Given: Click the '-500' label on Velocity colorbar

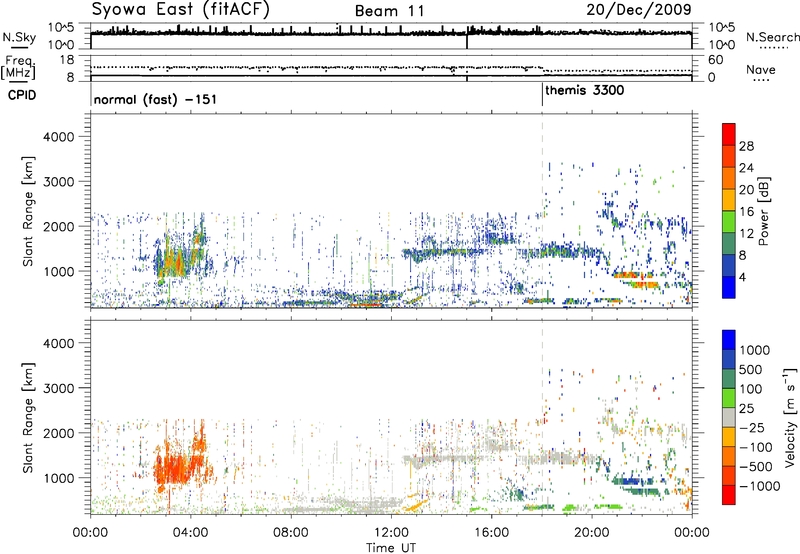Looking at the screenshot, I should click(x=756, y=466).
